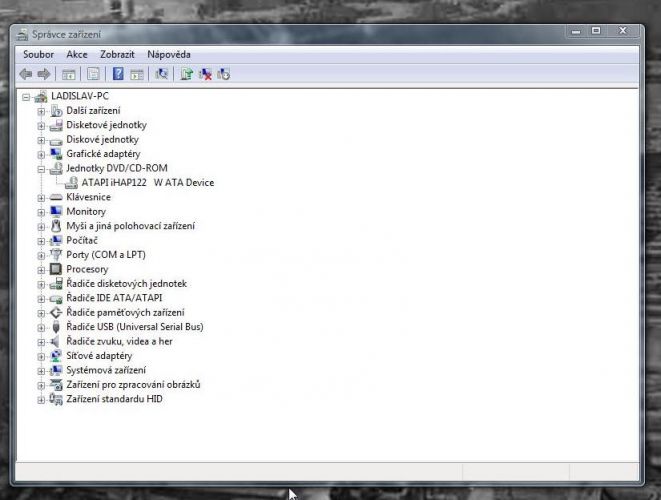The image size is (661, 500).
Task: Click the Update driver software toolbar icon
Action: pos(186,74)
